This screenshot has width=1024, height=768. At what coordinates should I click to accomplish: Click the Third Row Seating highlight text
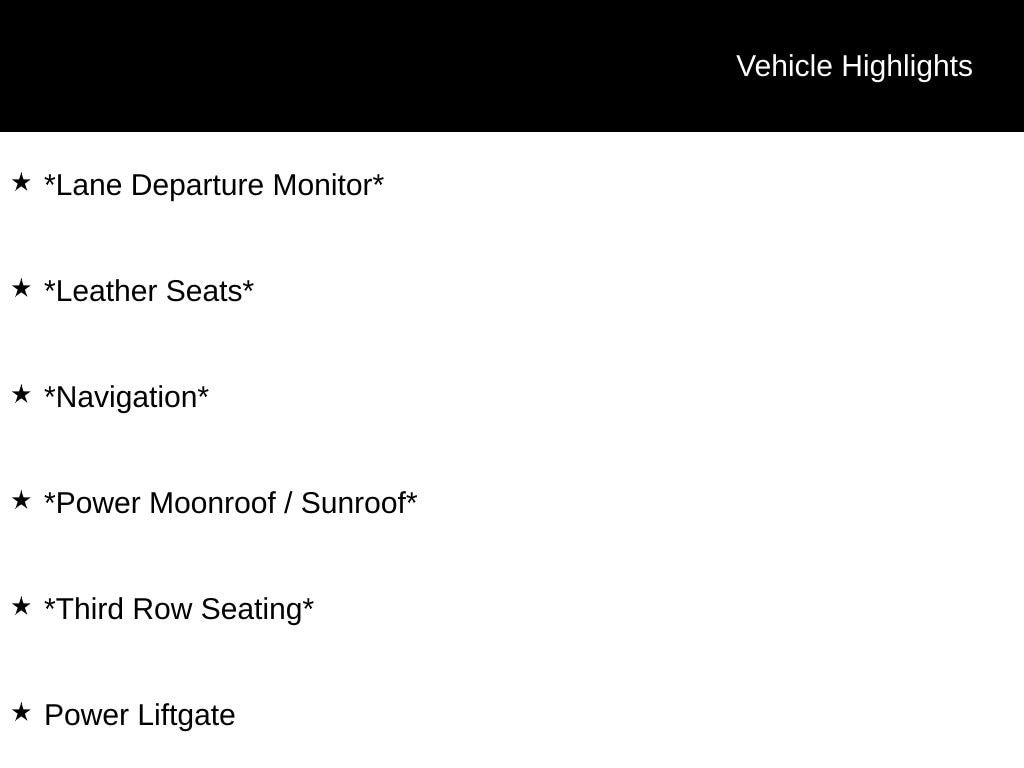point(179,609)
